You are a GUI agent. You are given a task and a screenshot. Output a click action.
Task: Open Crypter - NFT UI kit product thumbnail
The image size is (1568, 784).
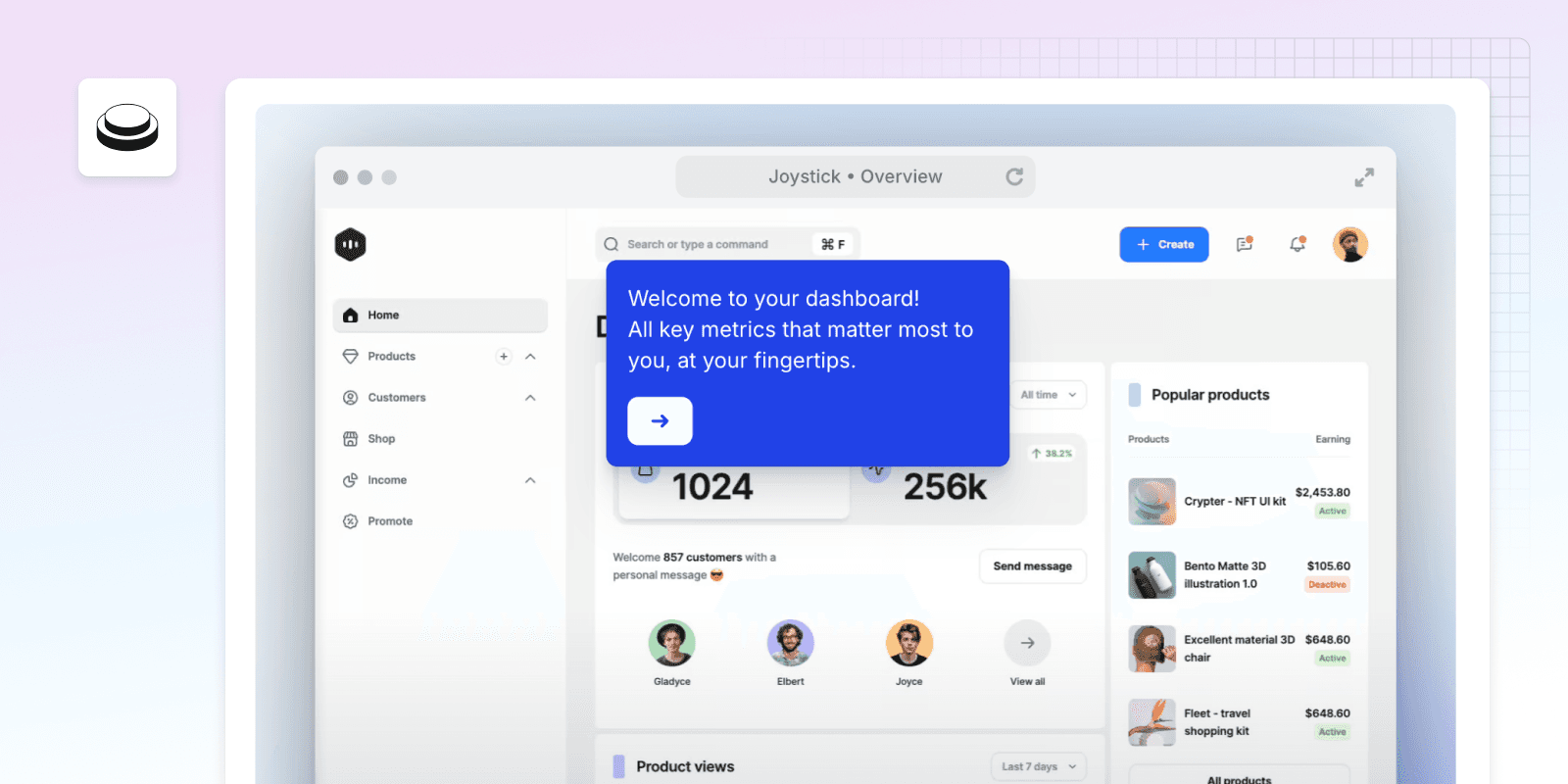(1151, 502)
